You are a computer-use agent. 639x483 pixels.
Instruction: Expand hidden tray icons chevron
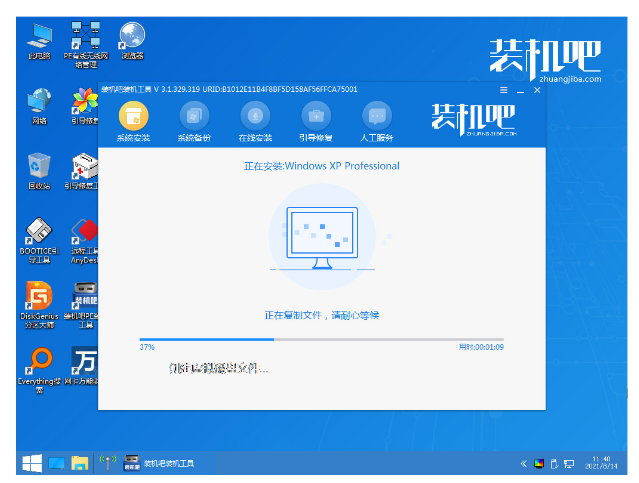pyautogui.click(x=524, y=463)
